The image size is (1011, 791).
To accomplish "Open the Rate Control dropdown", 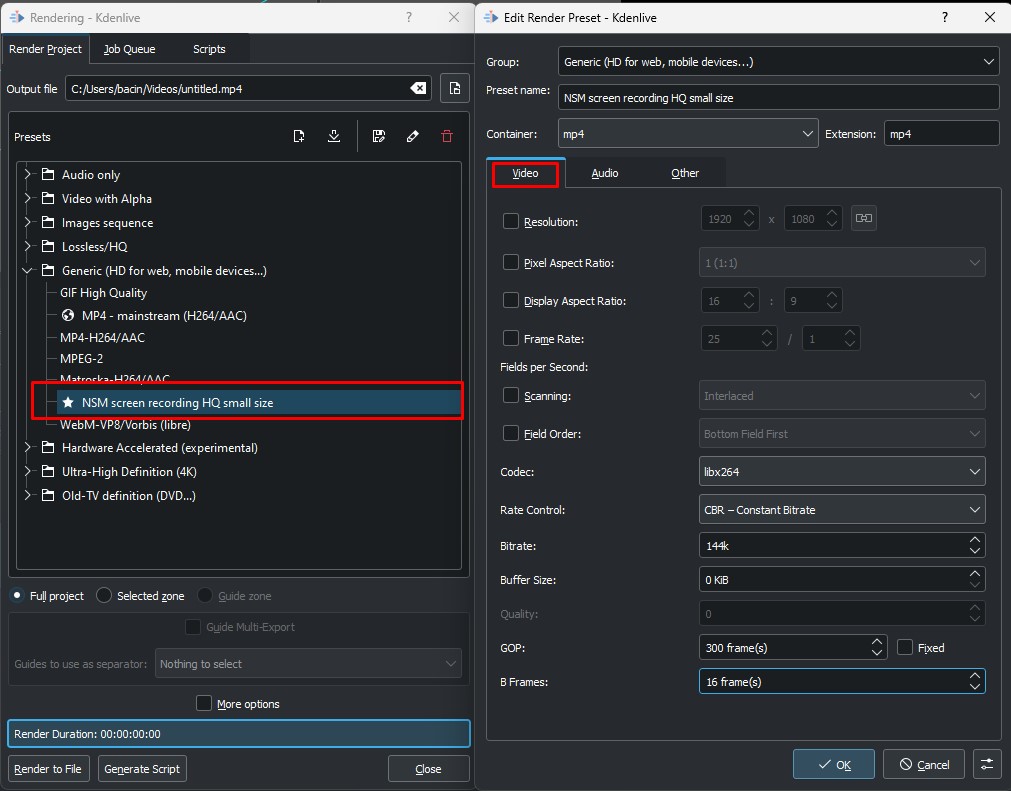I will (842, 509).
